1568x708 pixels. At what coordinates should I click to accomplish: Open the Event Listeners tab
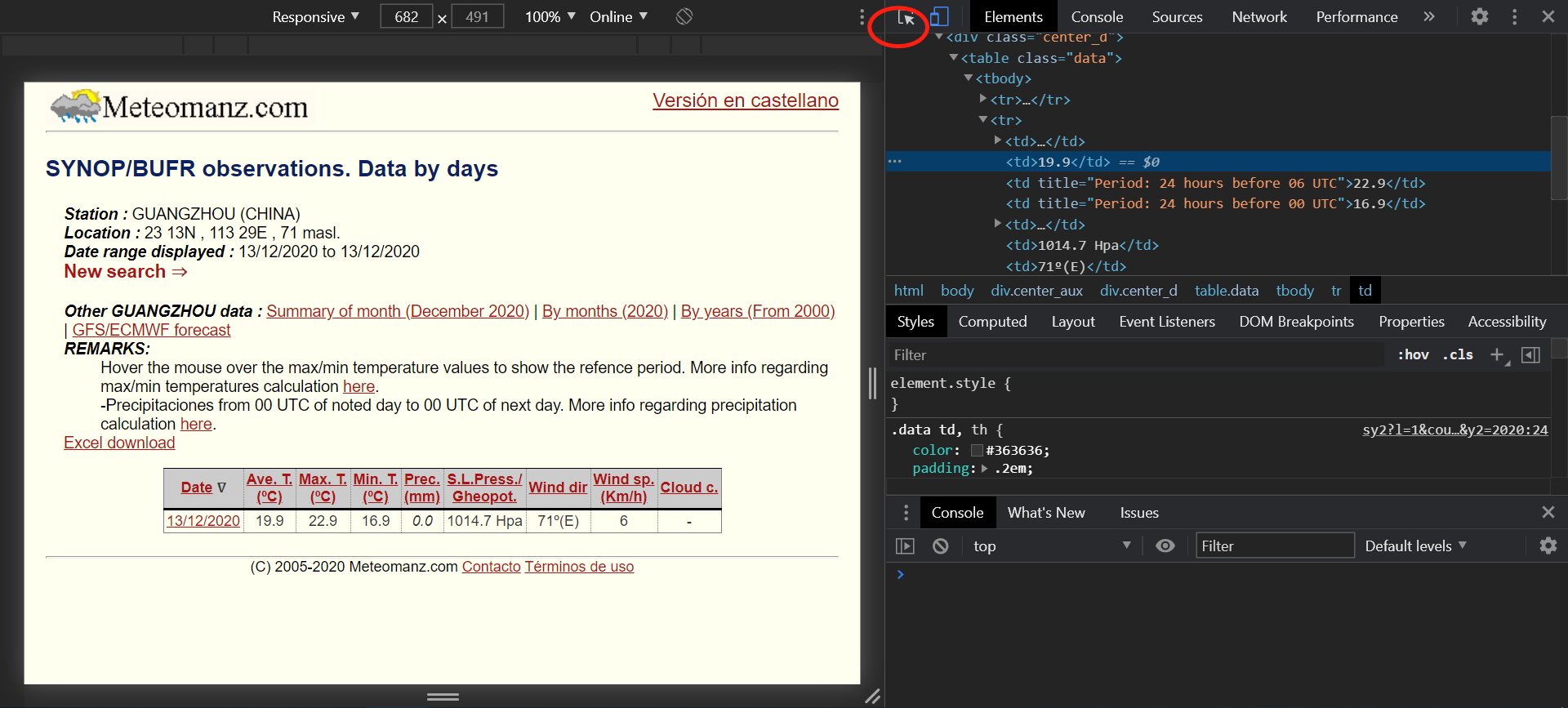1167,322
